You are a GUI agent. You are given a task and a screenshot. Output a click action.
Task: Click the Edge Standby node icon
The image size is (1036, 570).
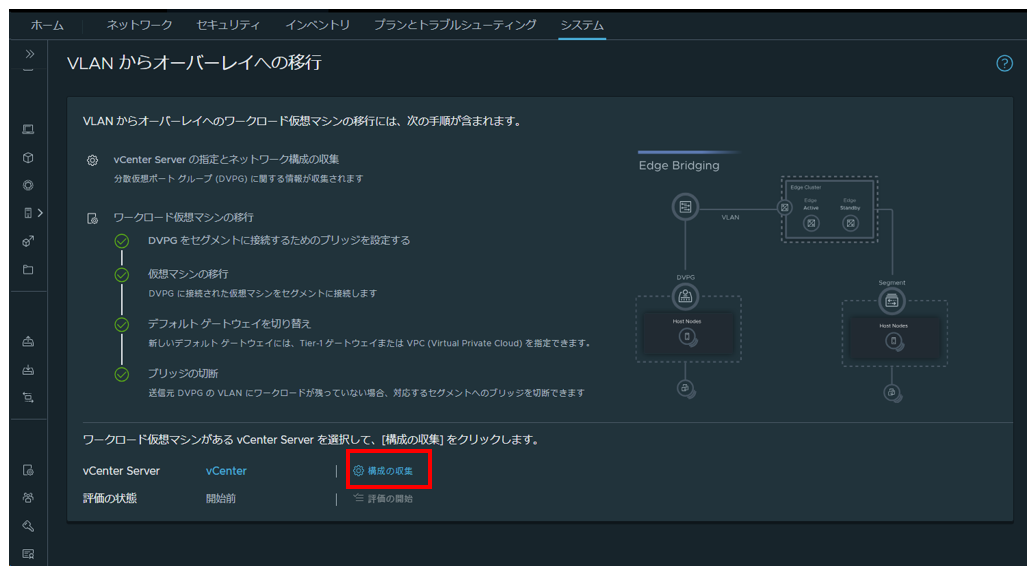(x=850, y=223)
